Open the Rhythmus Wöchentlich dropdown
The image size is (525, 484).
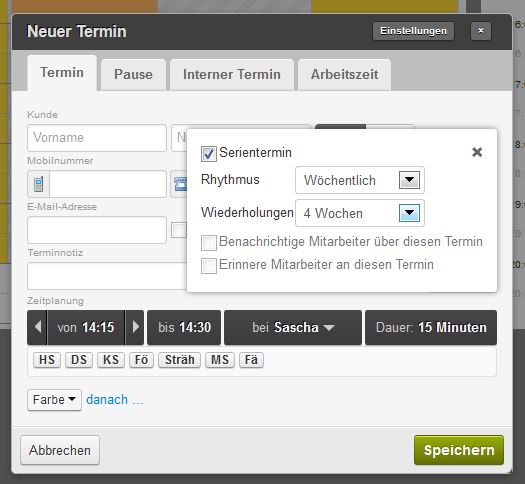click(x=360, y=180)
